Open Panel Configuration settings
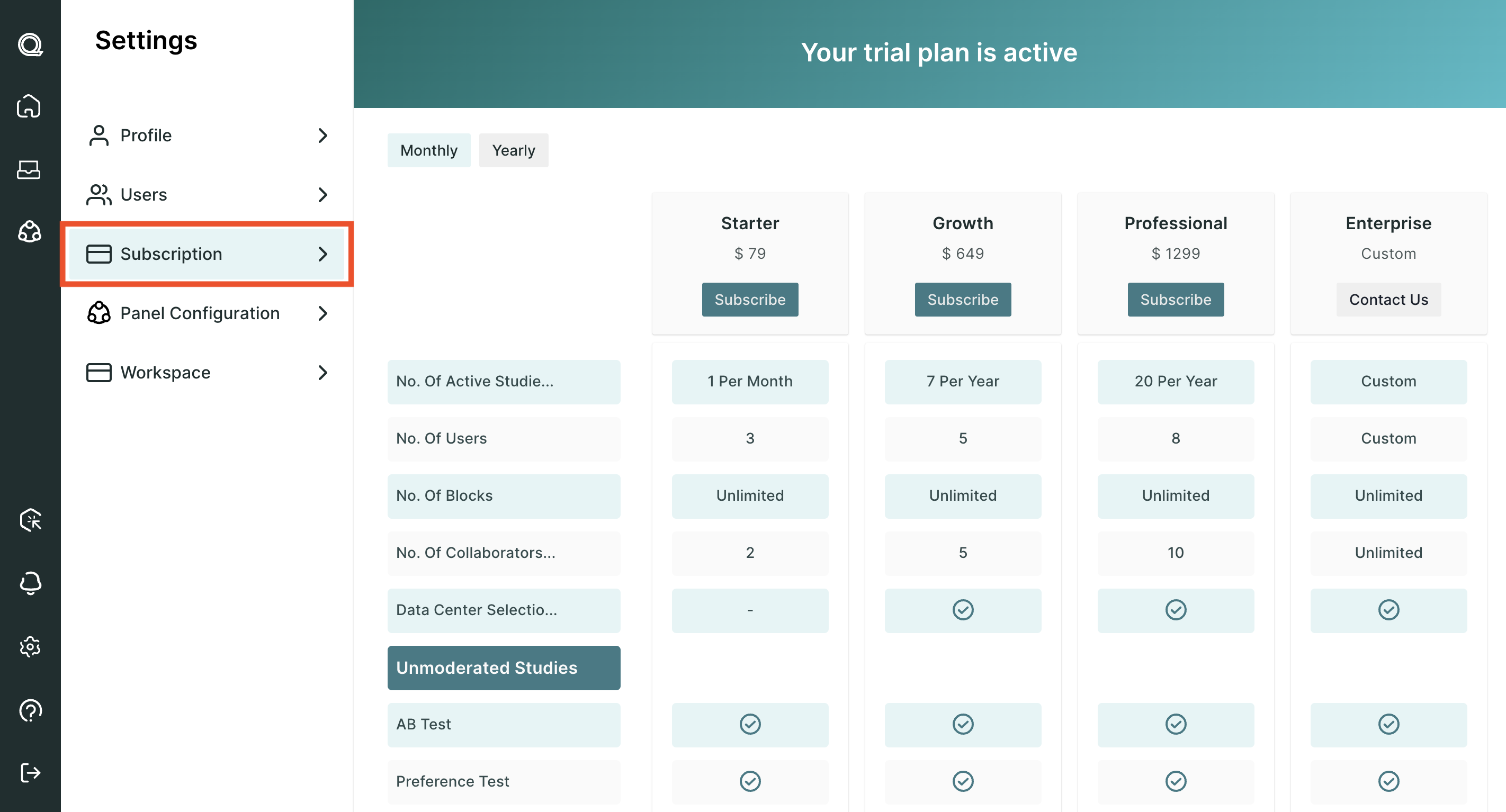The width and height of the screenshot is (1506, 812). 207,313
